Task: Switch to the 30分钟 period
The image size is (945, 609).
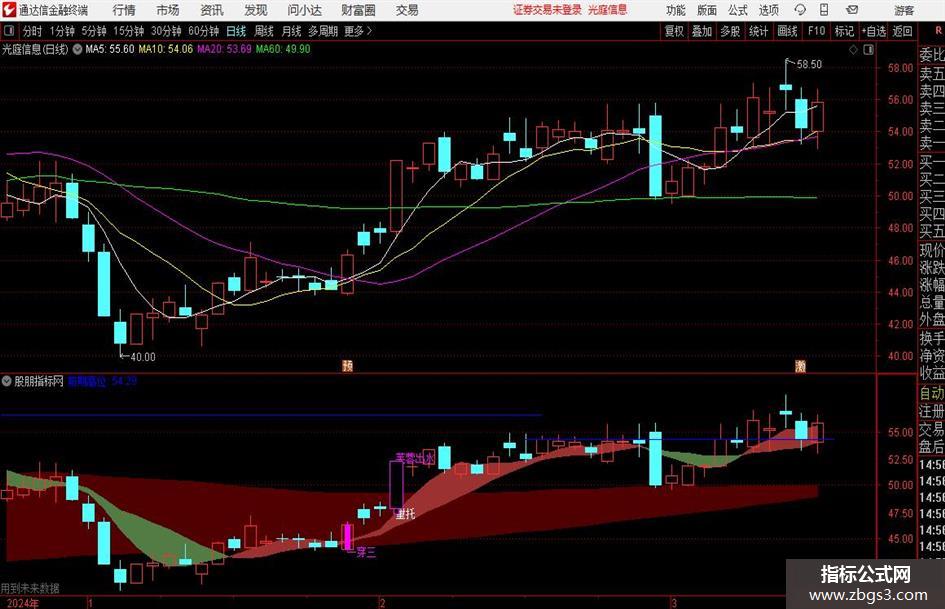Action: click(x=166, y=31)
